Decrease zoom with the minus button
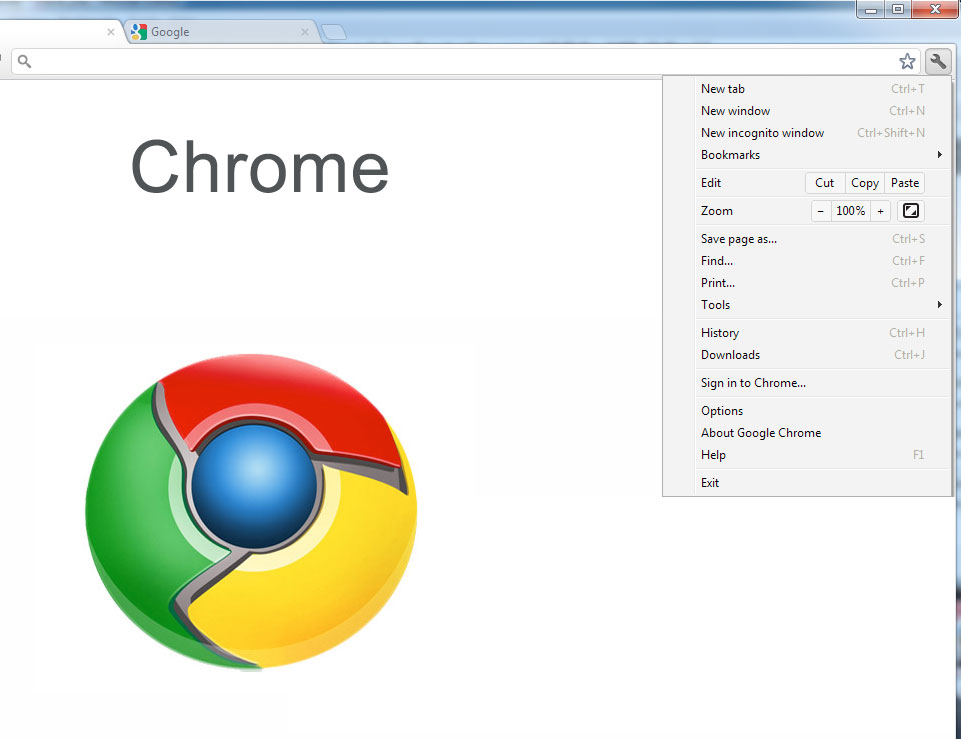The image size is (961, 739). [x=821, y=211]
